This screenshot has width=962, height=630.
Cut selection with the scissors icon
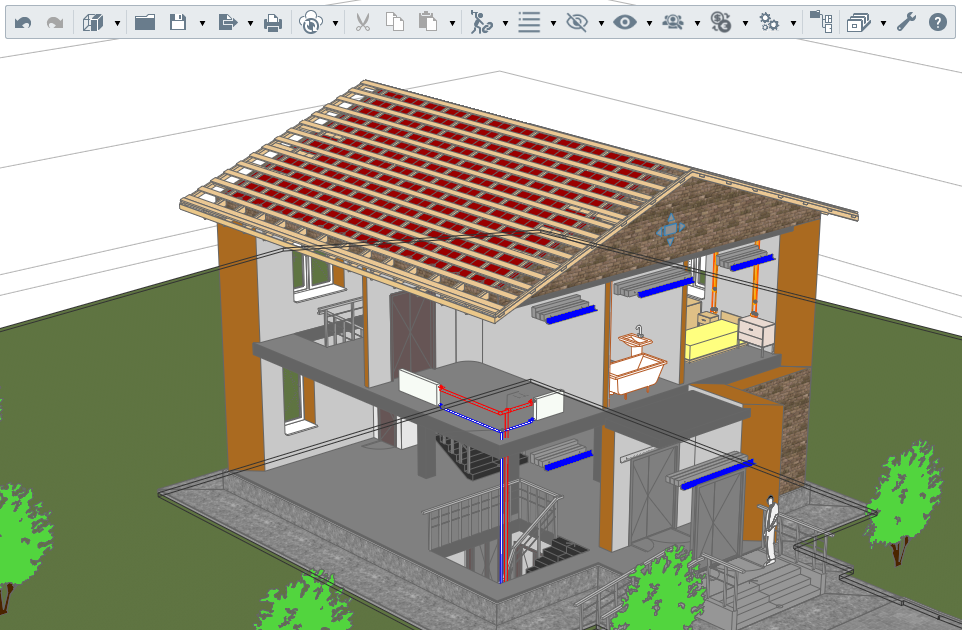coord(363,23)
